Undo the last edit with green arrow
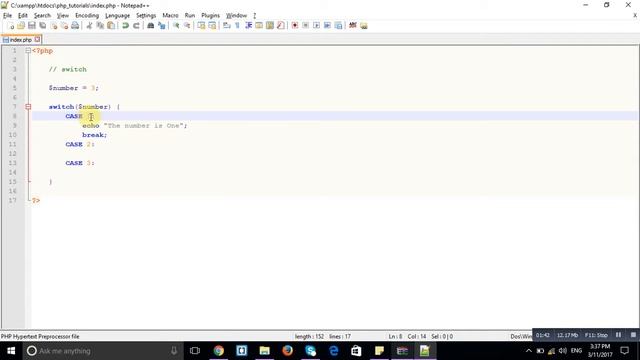Screen dimensions: 640x360 pos(125,26)
